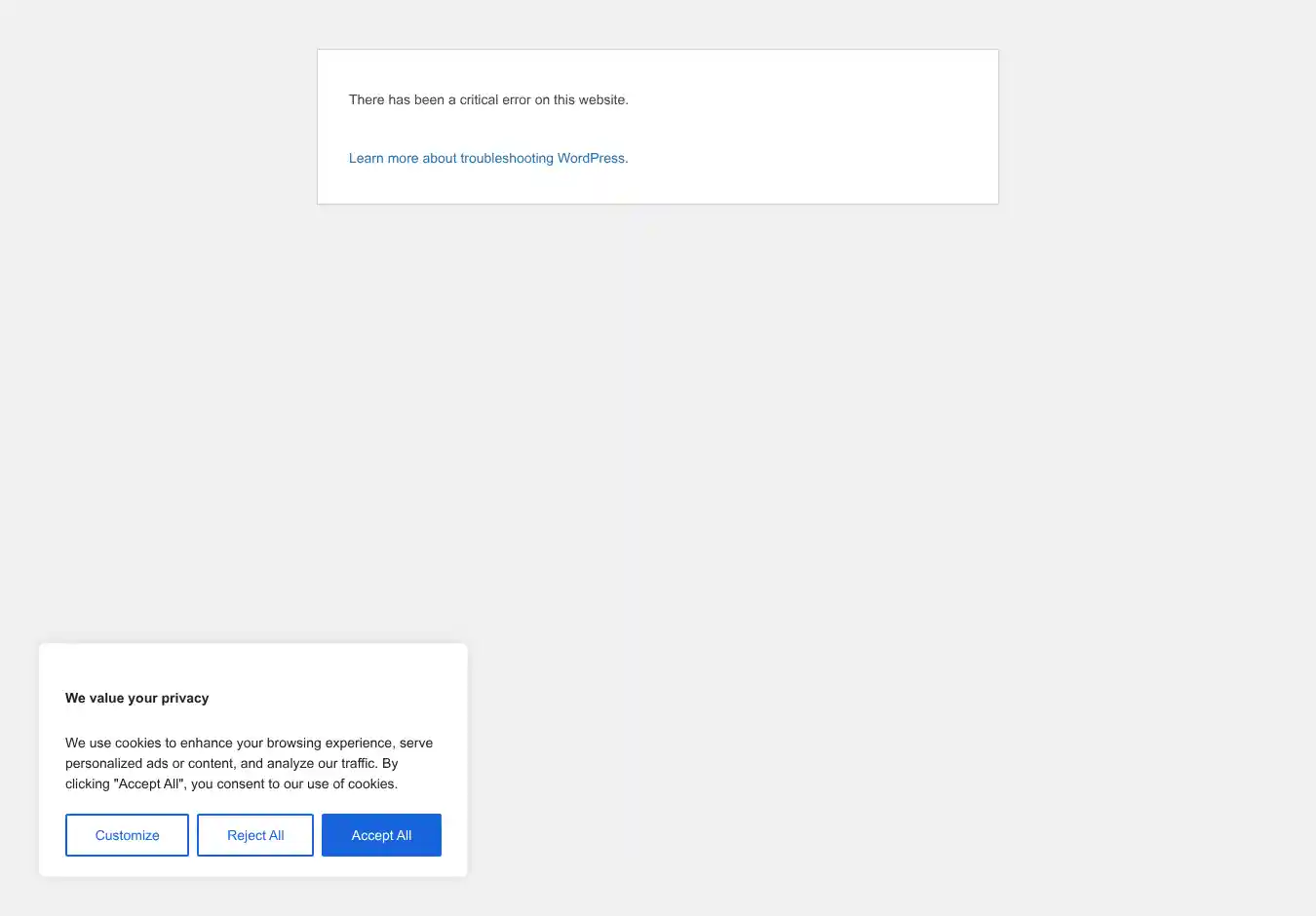Click the 'personalized ads or content' text line
1316x916 pixels.
(x=151, y=763)
